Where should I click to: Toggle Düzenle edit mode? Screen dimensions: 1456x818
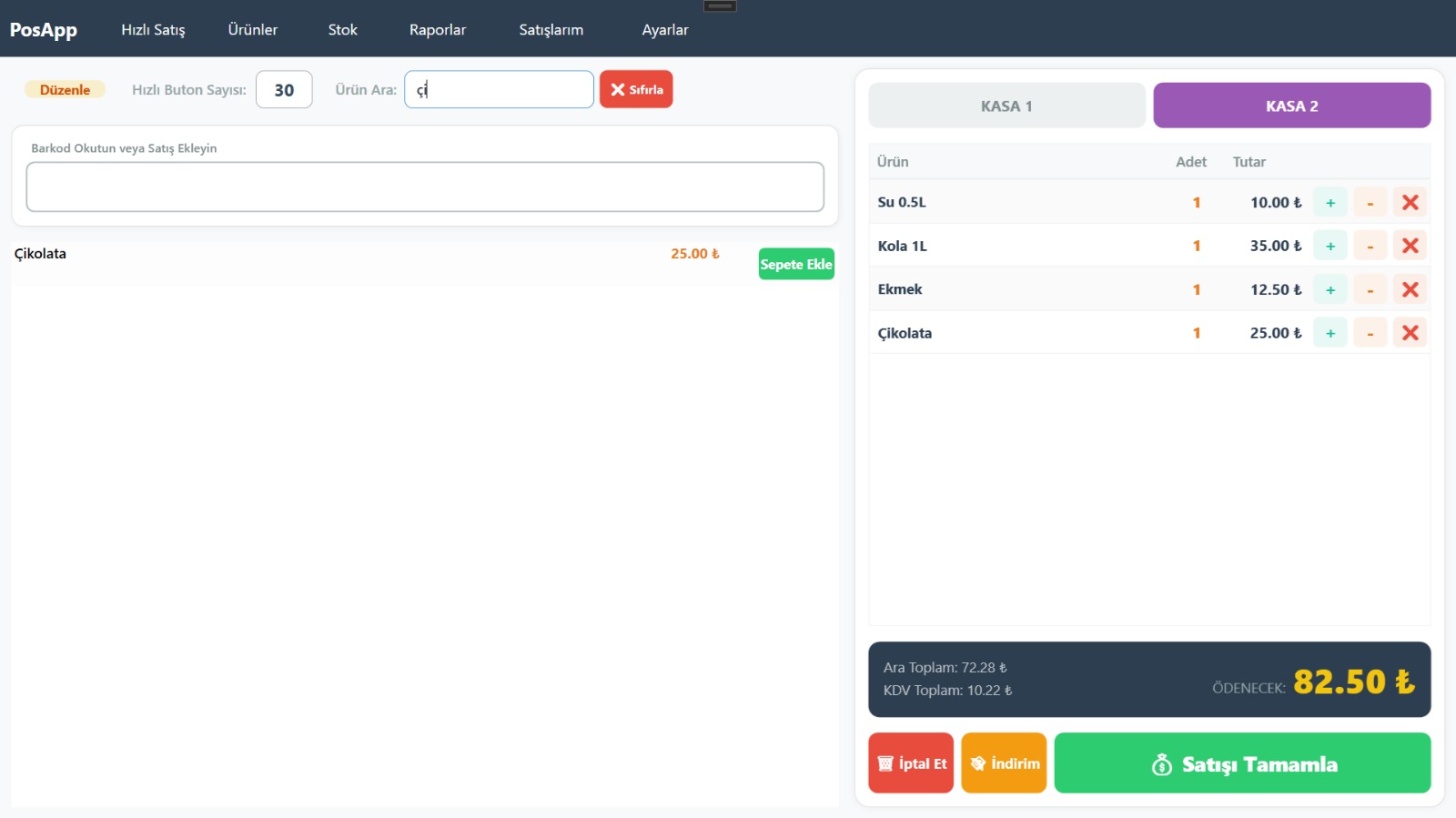click(65, 89)
